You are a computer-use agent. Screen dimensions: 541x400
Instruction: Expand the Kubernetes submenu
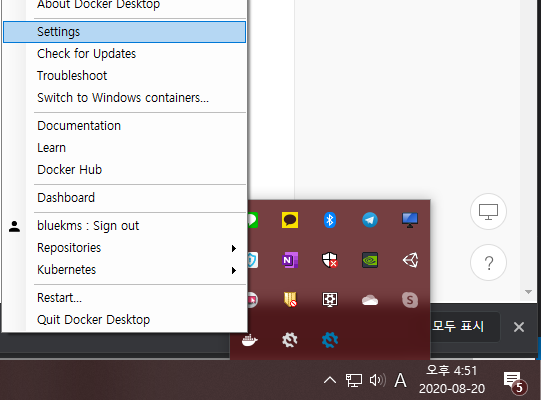[x=124, y=270]
